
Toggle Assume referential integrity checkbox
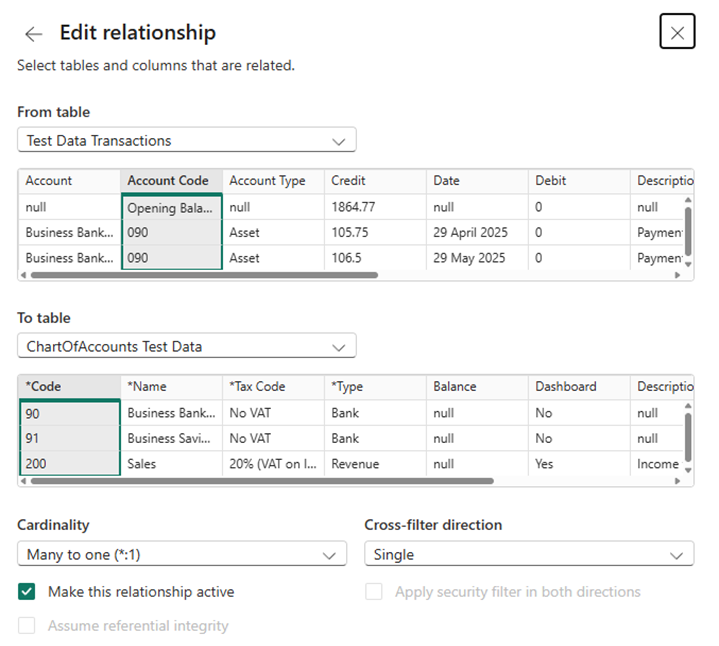(27, 626)
